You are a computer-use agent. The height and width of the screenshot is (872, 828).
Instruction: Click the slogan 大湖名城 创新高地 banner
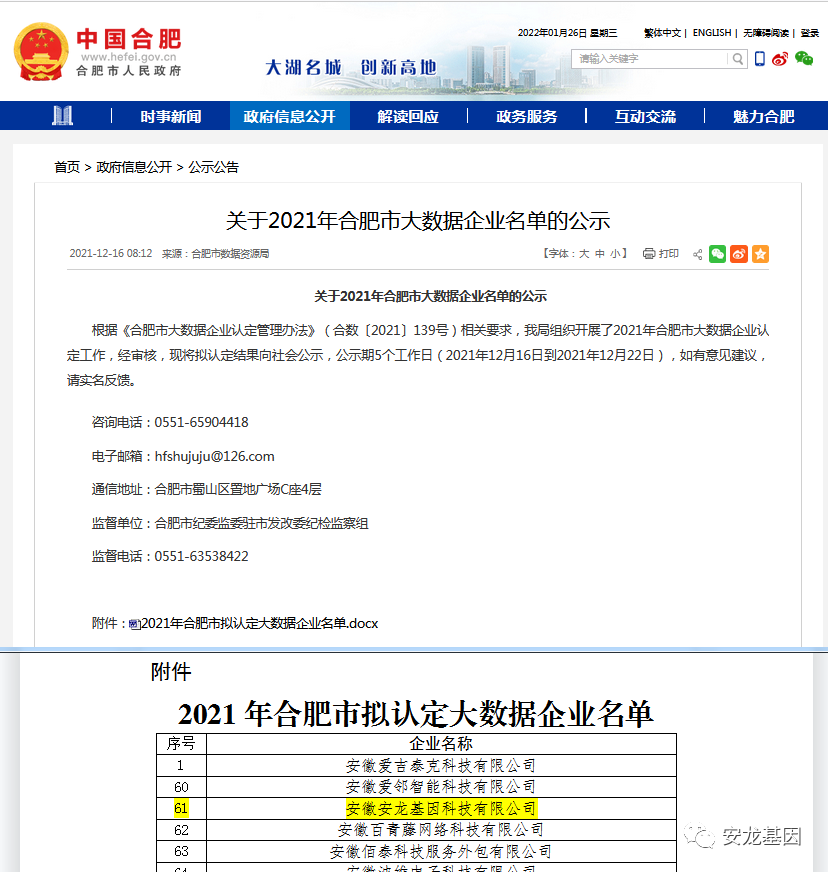point(351,67)
